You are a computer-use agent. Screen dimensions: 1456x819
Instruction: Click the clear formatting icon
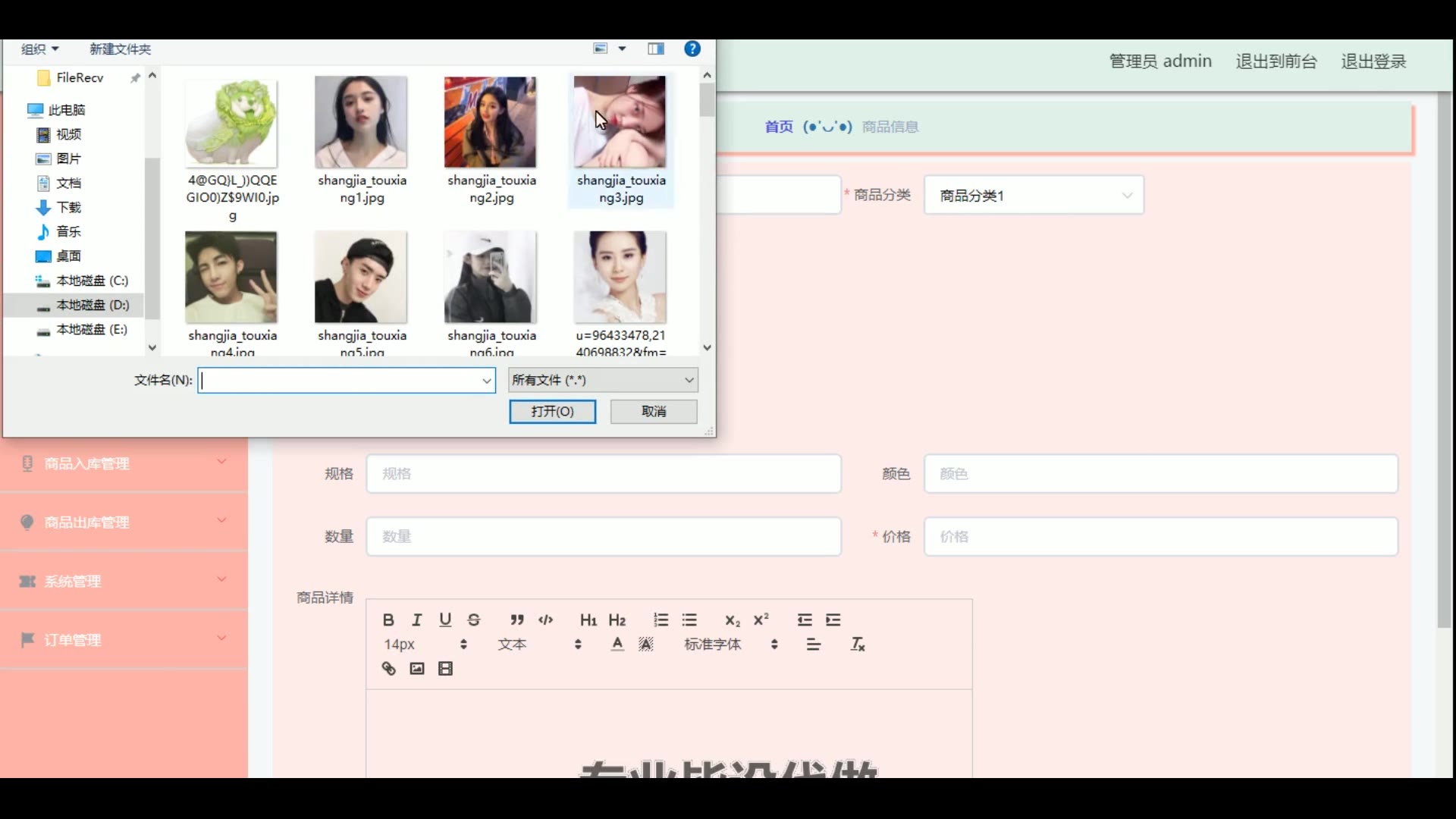point(857,644)
